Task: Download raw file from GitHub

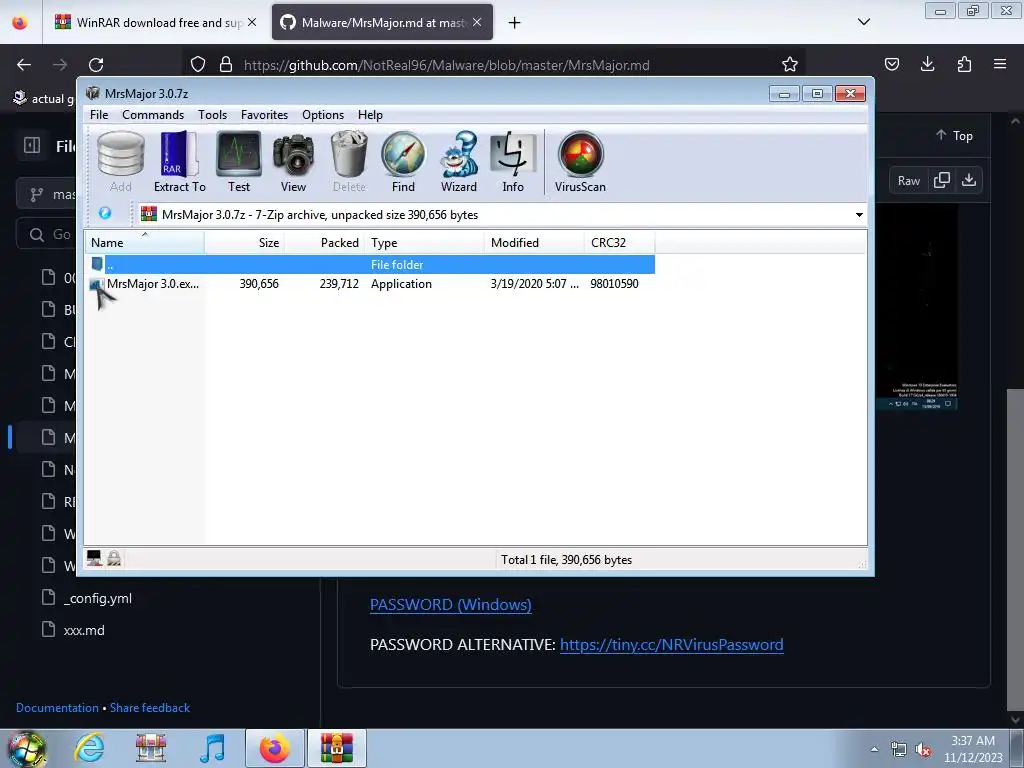Action: point(969,180)
